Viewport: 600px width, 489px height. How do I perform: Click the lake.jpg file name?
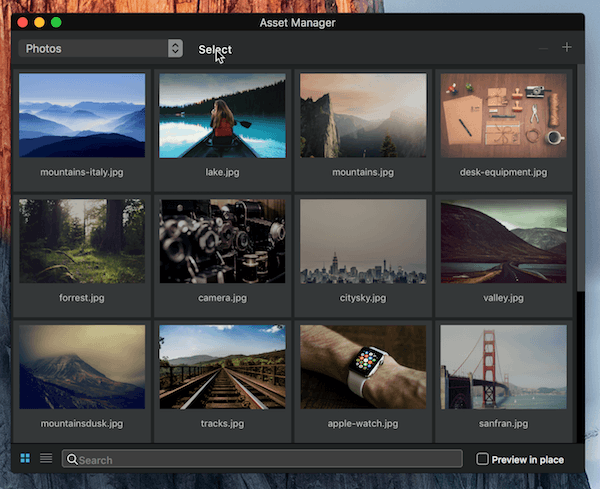coord(222,172)
